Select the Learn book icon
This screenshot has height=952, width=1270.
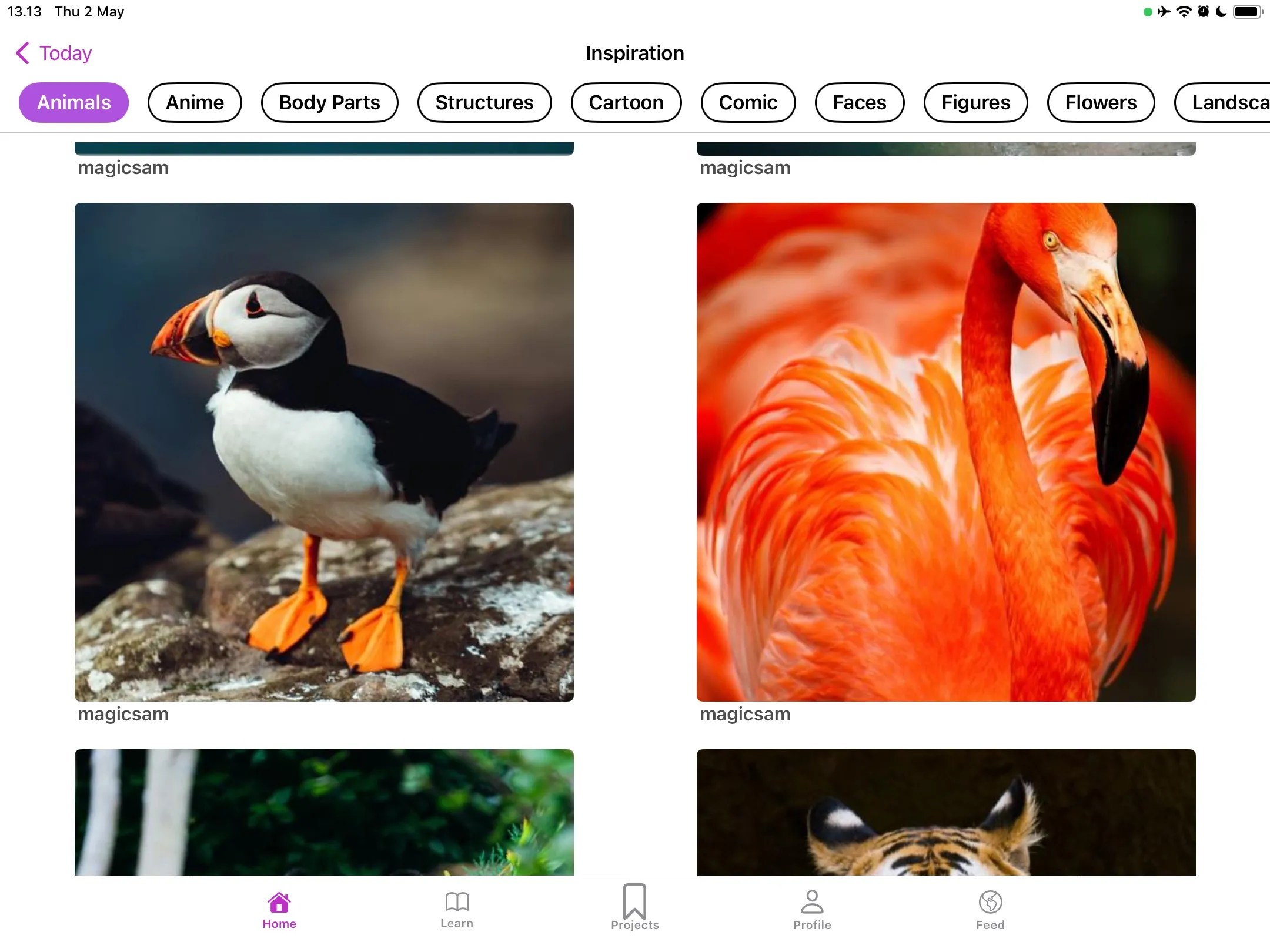click(x=457, y=901)
